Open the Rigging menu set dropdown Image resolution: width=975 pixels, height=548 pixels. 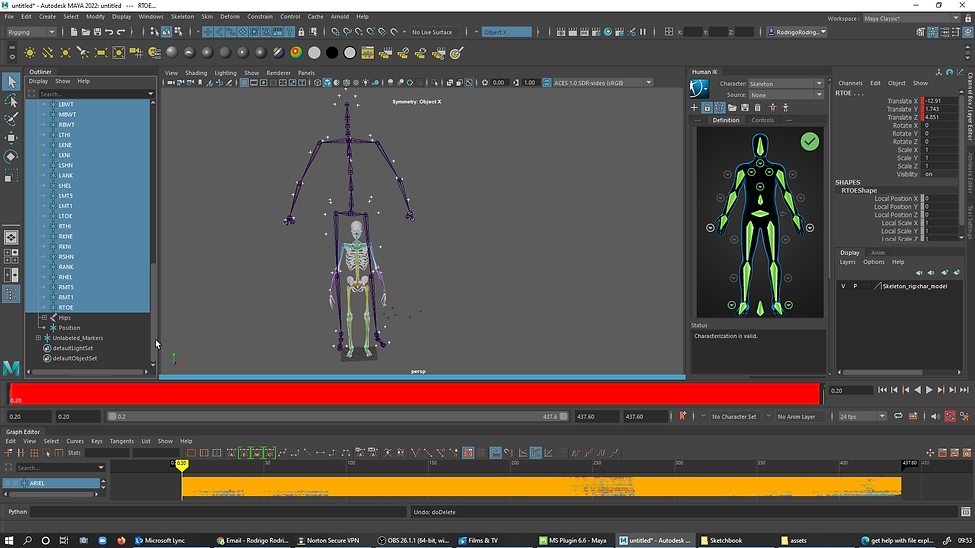pos(30,32)
